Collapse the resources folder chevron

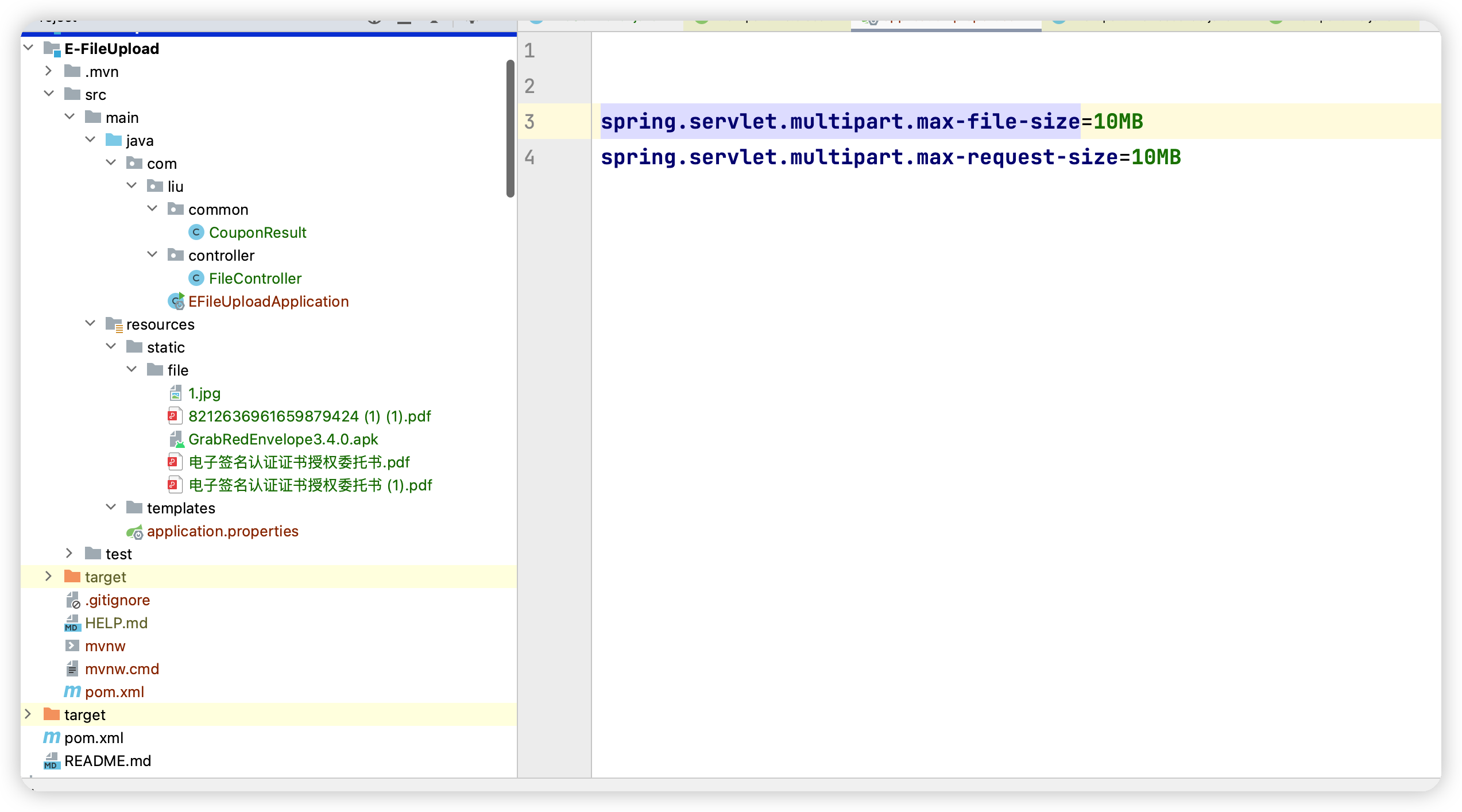[90, 323]
